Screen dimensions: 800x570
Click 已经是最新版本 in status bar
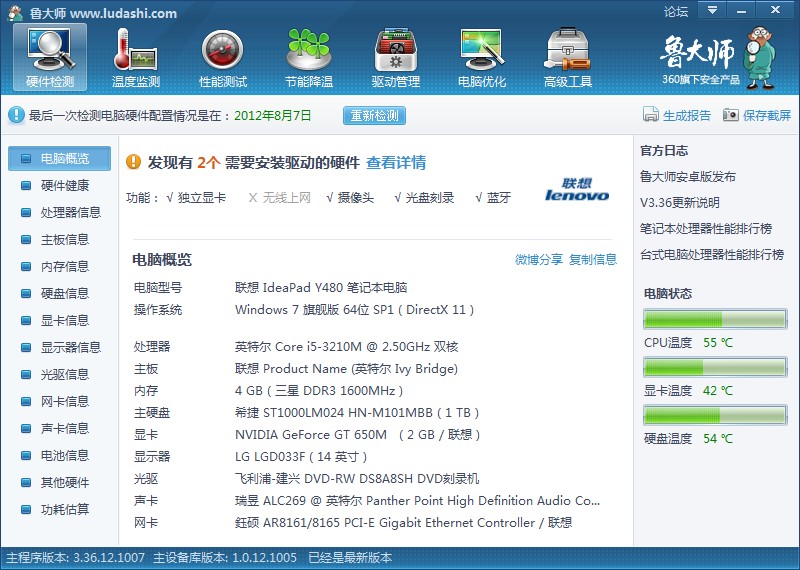point(350,557)
